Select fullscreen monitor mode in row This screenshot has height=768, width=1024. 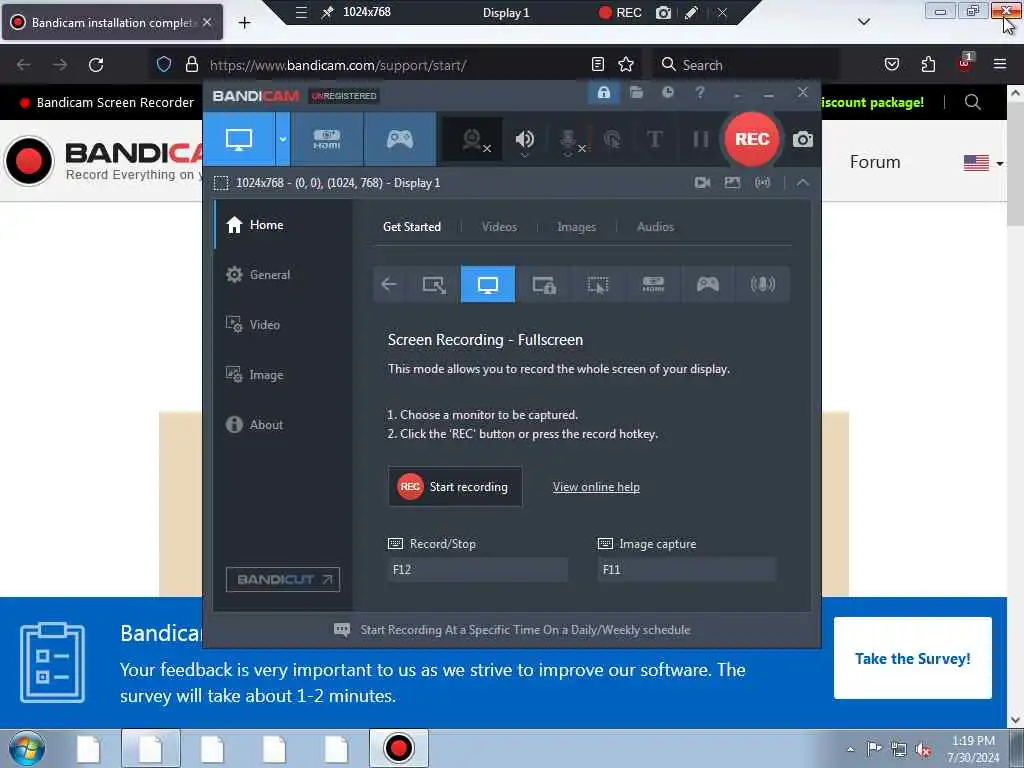(488, 284)
